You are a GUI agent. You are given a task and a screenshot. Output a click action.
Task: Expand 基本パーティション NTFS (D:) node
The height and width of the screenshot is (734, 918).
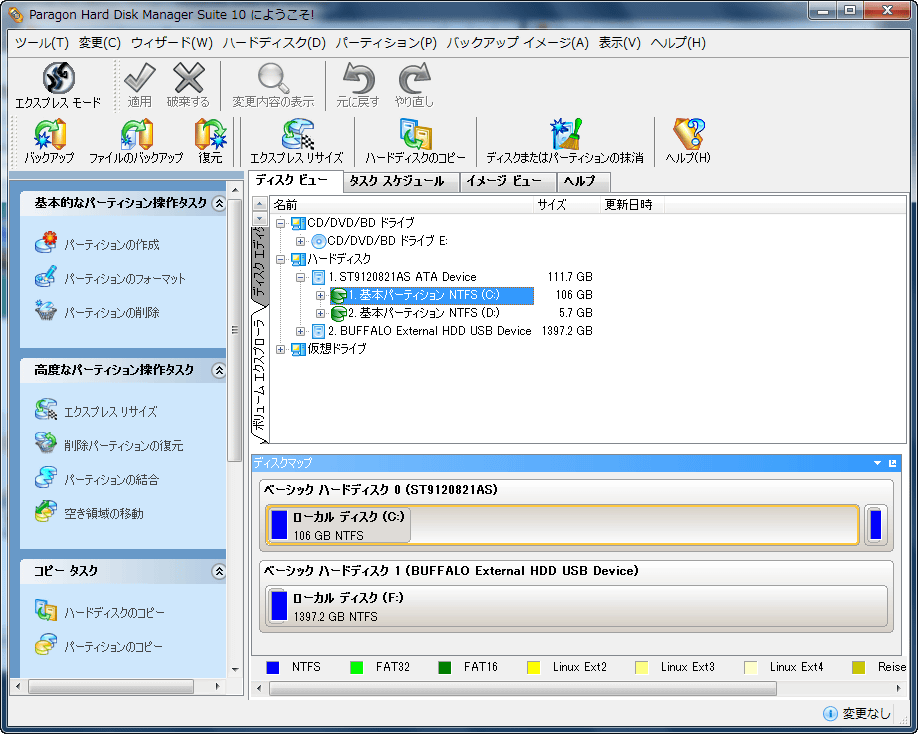[x=320, y=313]
